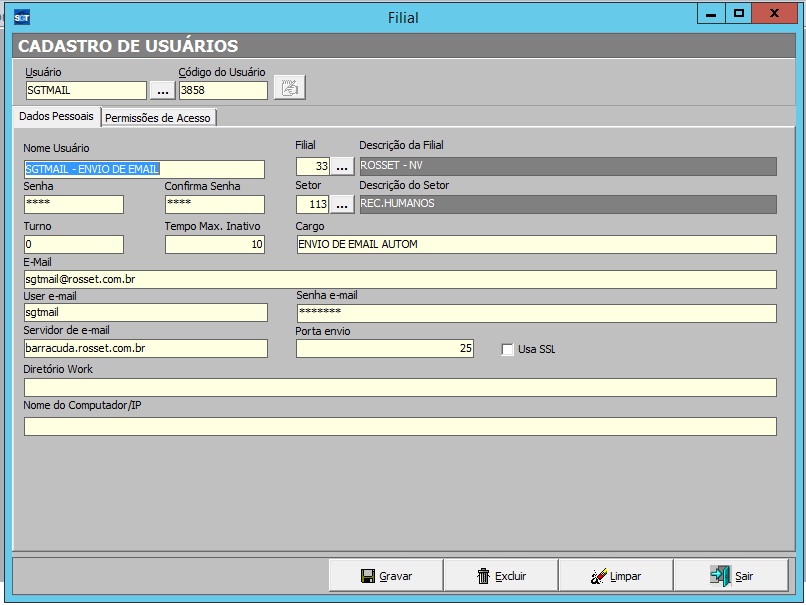Click the Servidor de e-mail field

pos(145,348)
